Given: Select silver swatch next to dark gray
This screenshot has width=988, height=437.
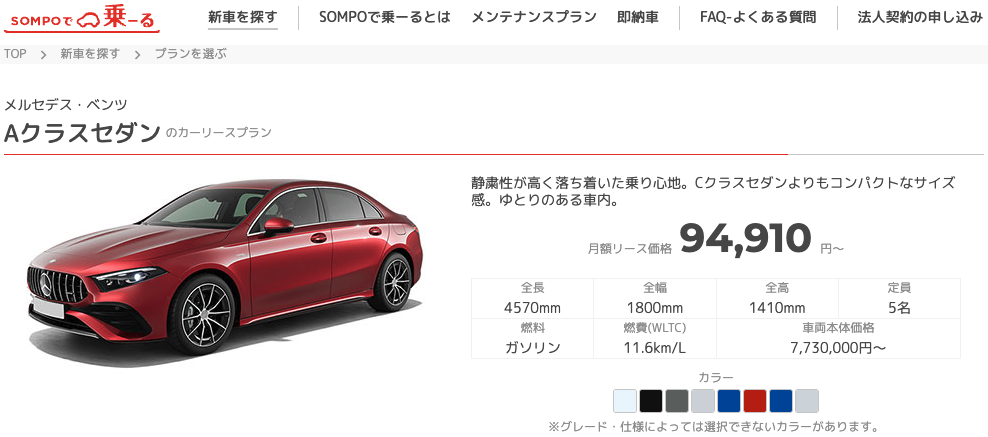Looking at the screenshot, I should [703, 400].
